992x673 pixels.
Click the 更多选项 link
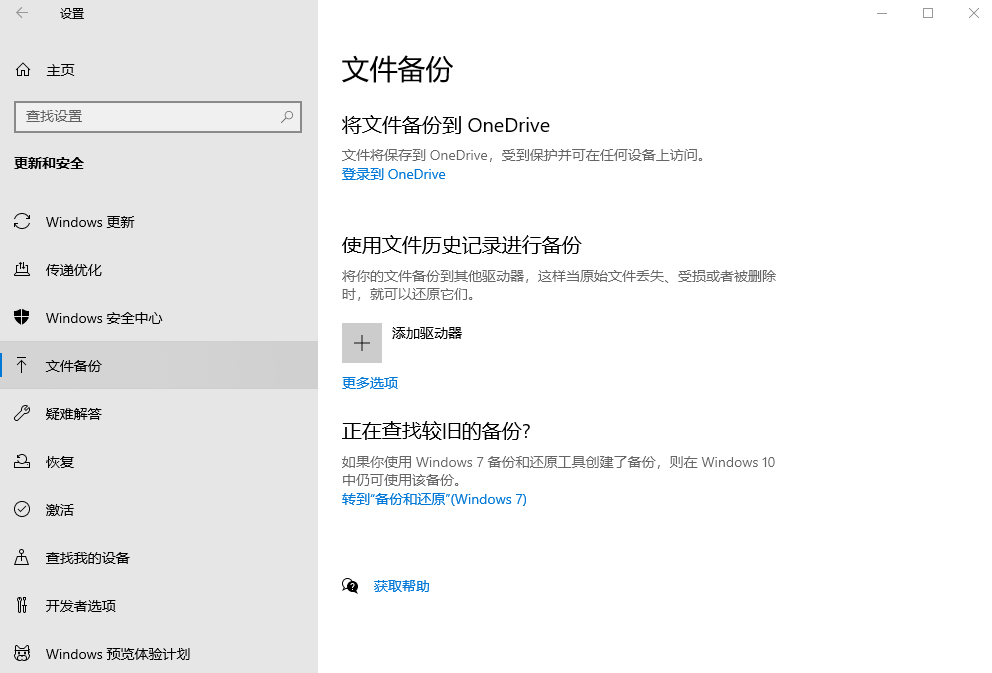coord(370,383)
